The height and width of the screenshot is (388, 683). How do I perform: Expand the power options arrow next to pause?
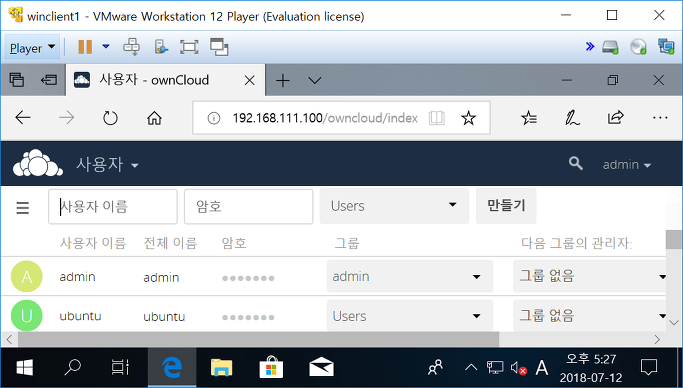[106, 46]
